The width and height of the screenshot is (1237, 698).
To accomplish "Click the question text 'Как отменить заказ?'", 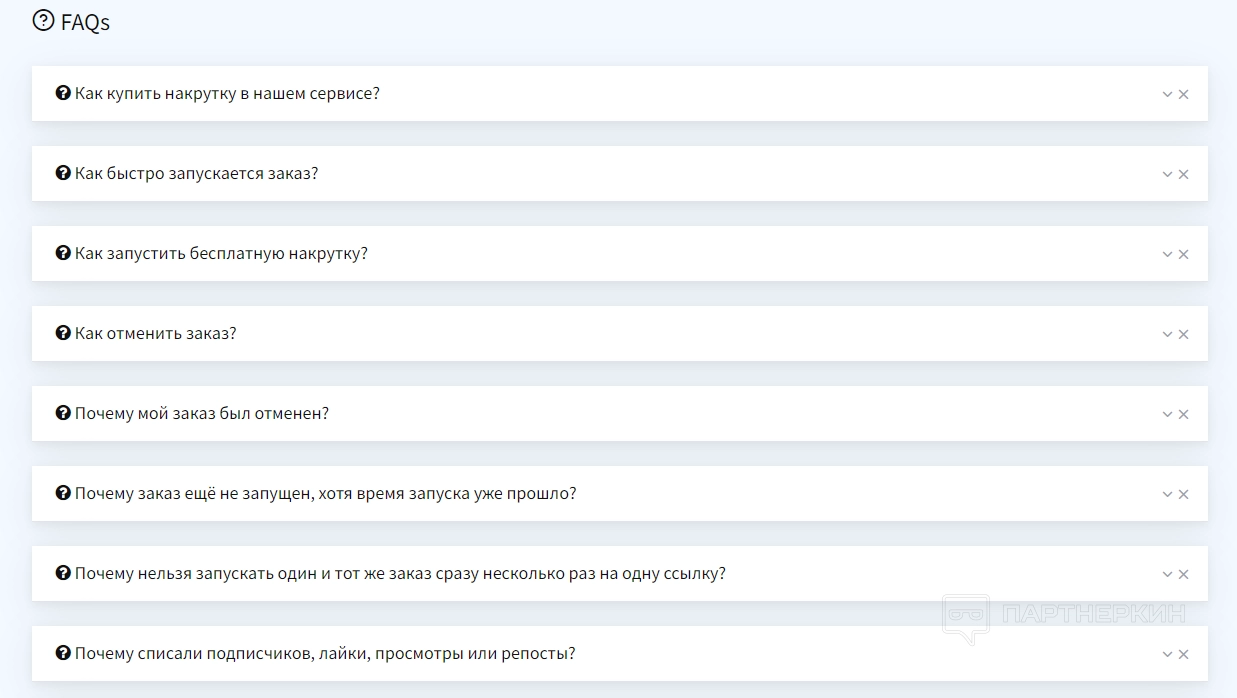I will pyautogui.click(x=155, y=333).
